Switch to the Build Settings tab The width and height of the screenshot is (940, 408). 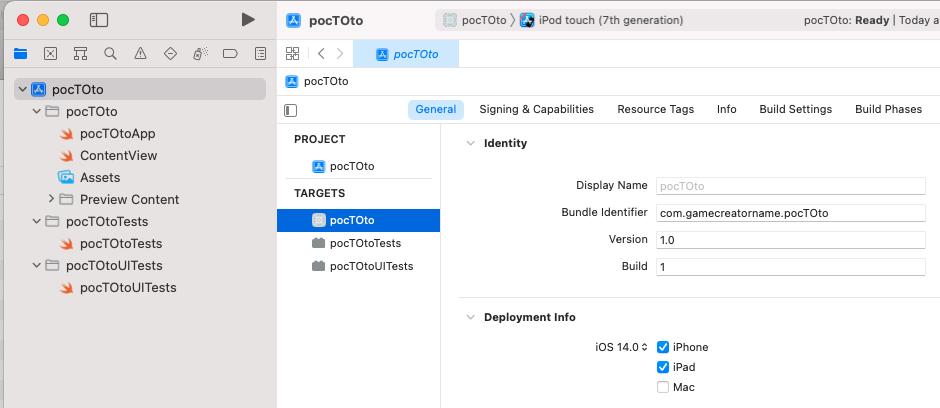tap(795, 109)
